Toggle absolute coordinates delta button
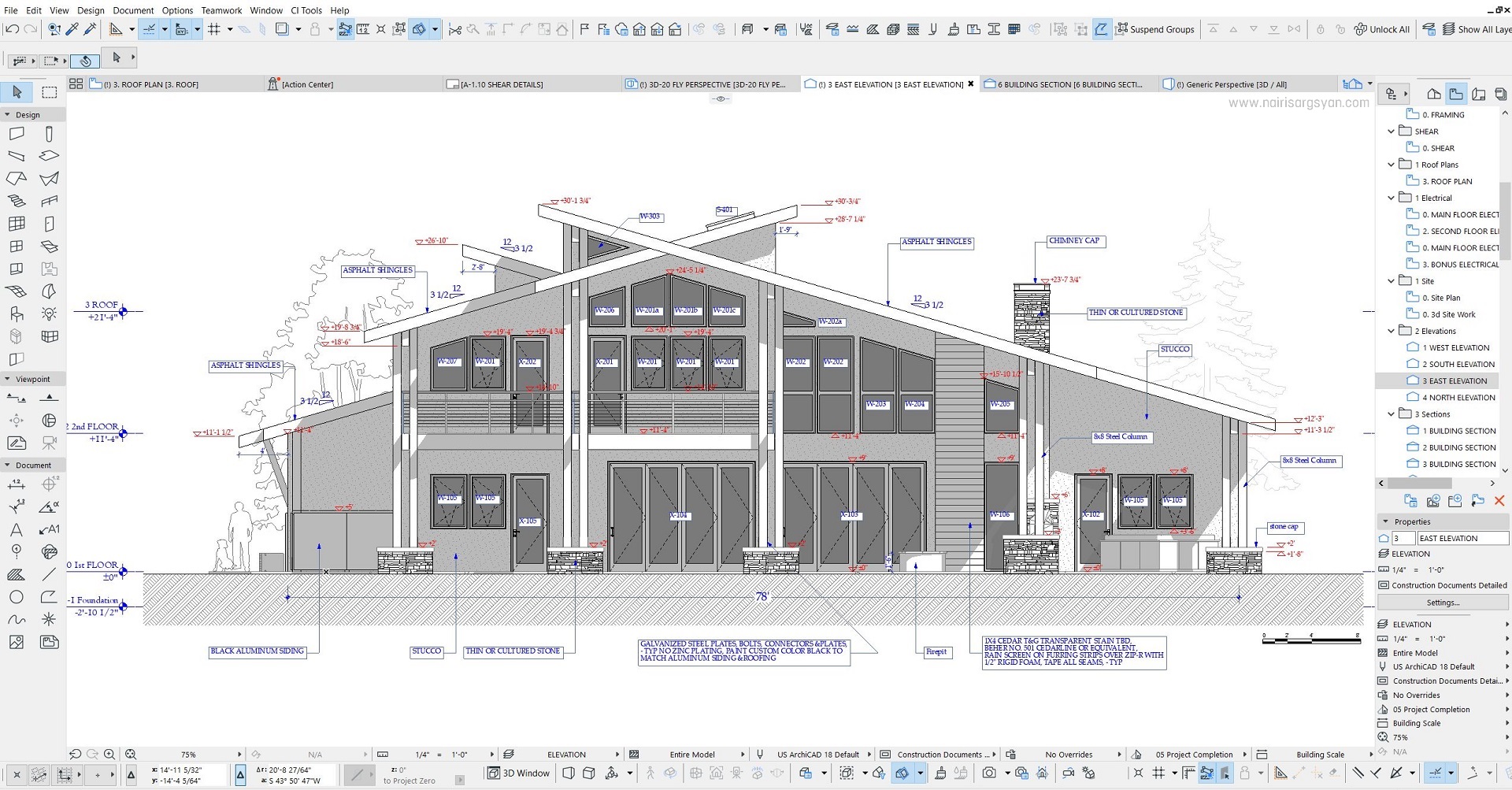 132,774
